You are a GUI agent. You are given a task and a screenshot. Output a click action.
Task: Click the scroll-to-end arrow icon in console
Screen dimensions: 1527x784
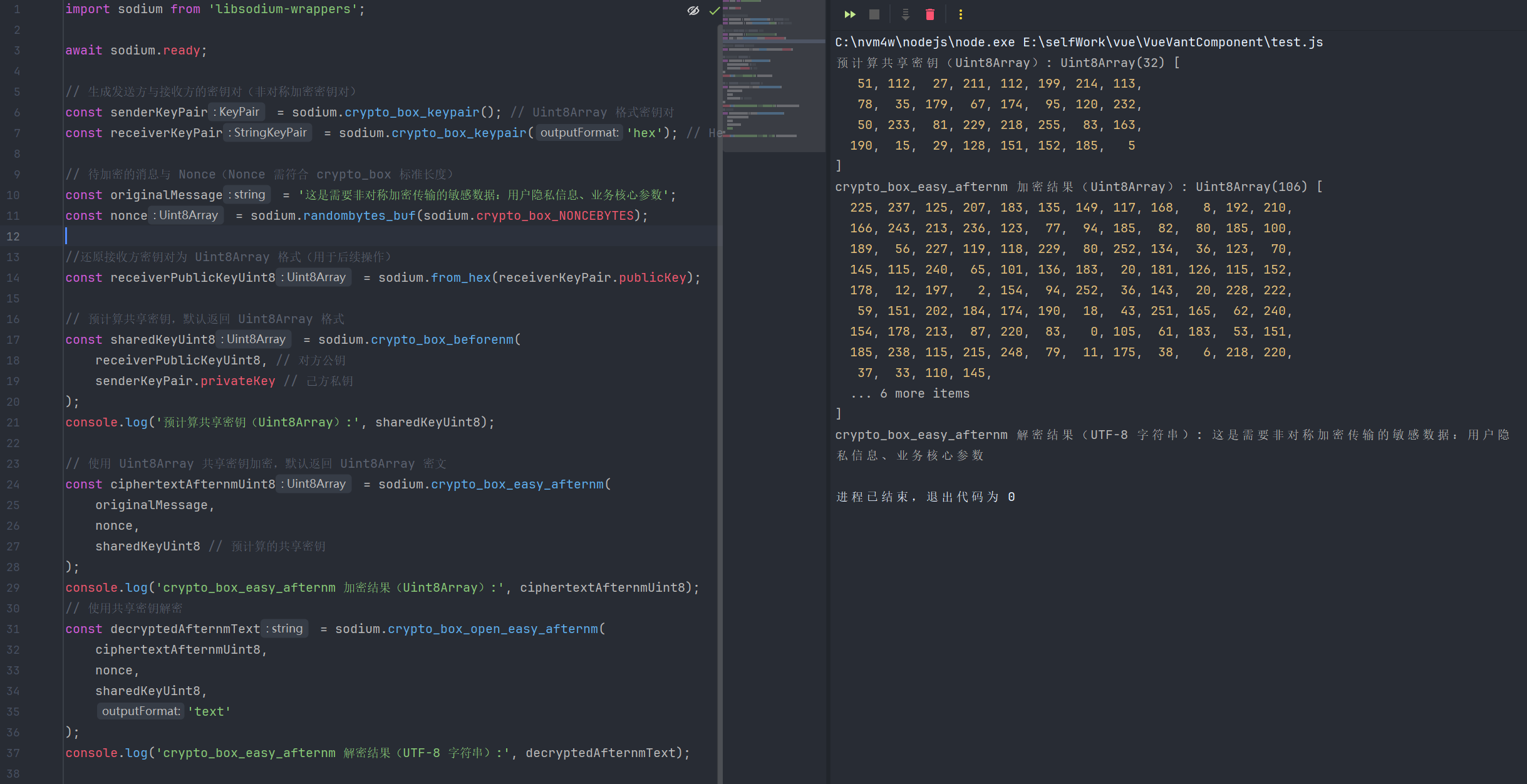905,14
